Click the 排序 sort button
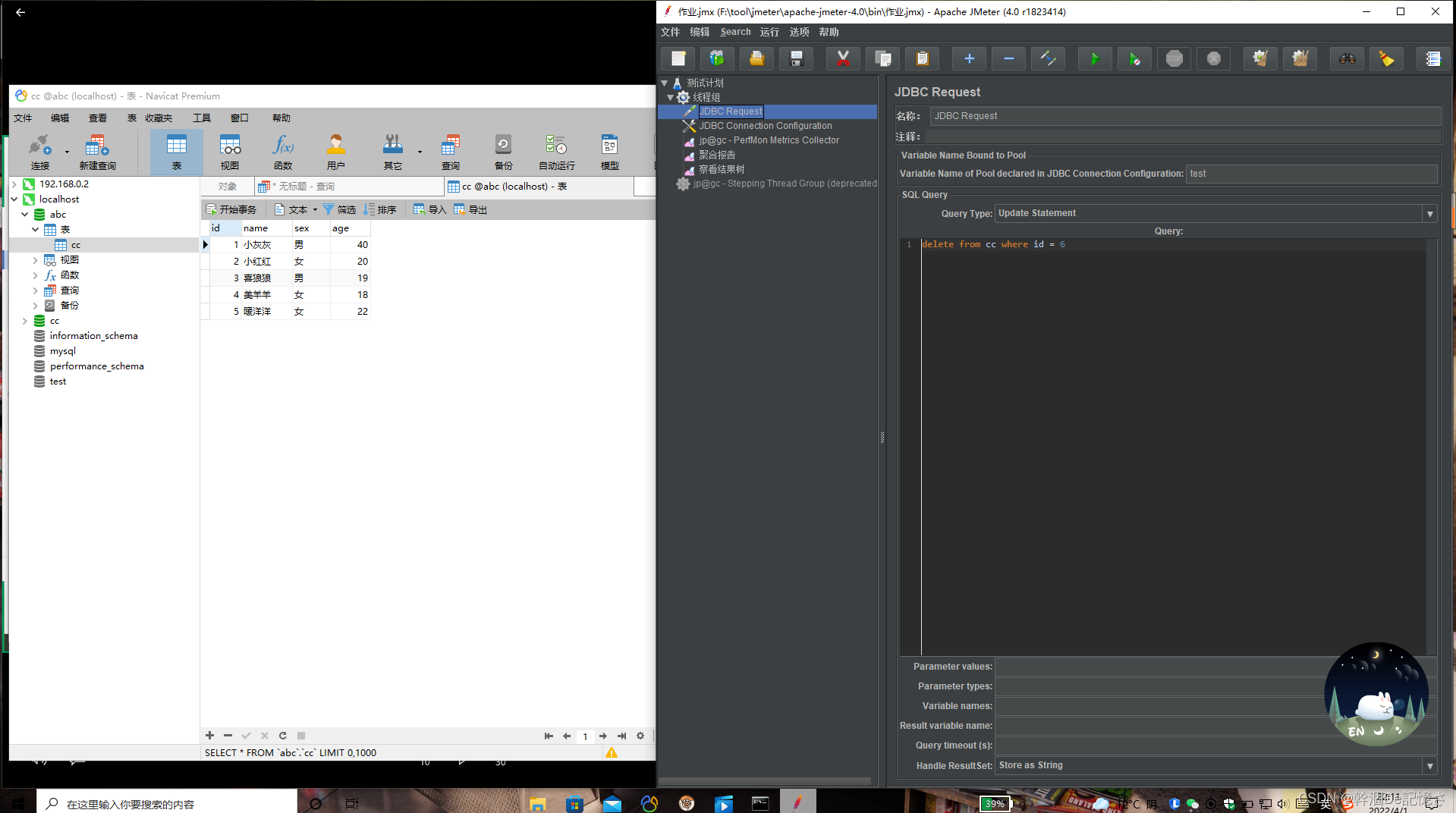The height and width of the screenshot is (813, 1456). click(x=380, y=209)
